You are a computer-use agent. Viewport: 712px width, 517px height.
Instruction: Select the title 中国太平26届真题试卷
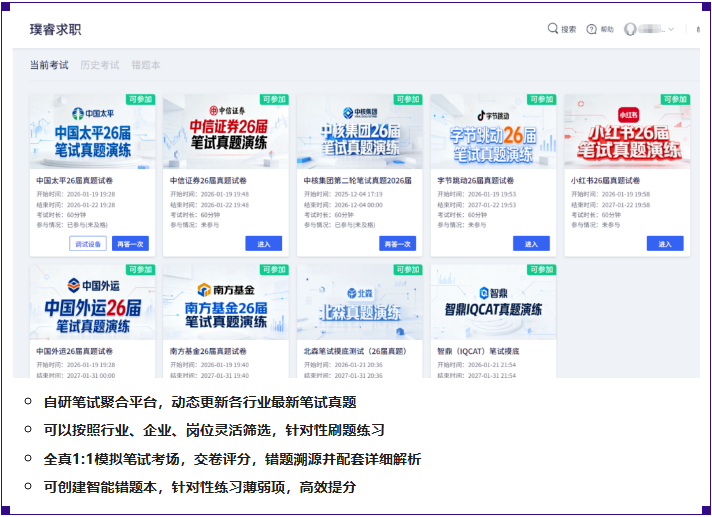coord(74,181)
